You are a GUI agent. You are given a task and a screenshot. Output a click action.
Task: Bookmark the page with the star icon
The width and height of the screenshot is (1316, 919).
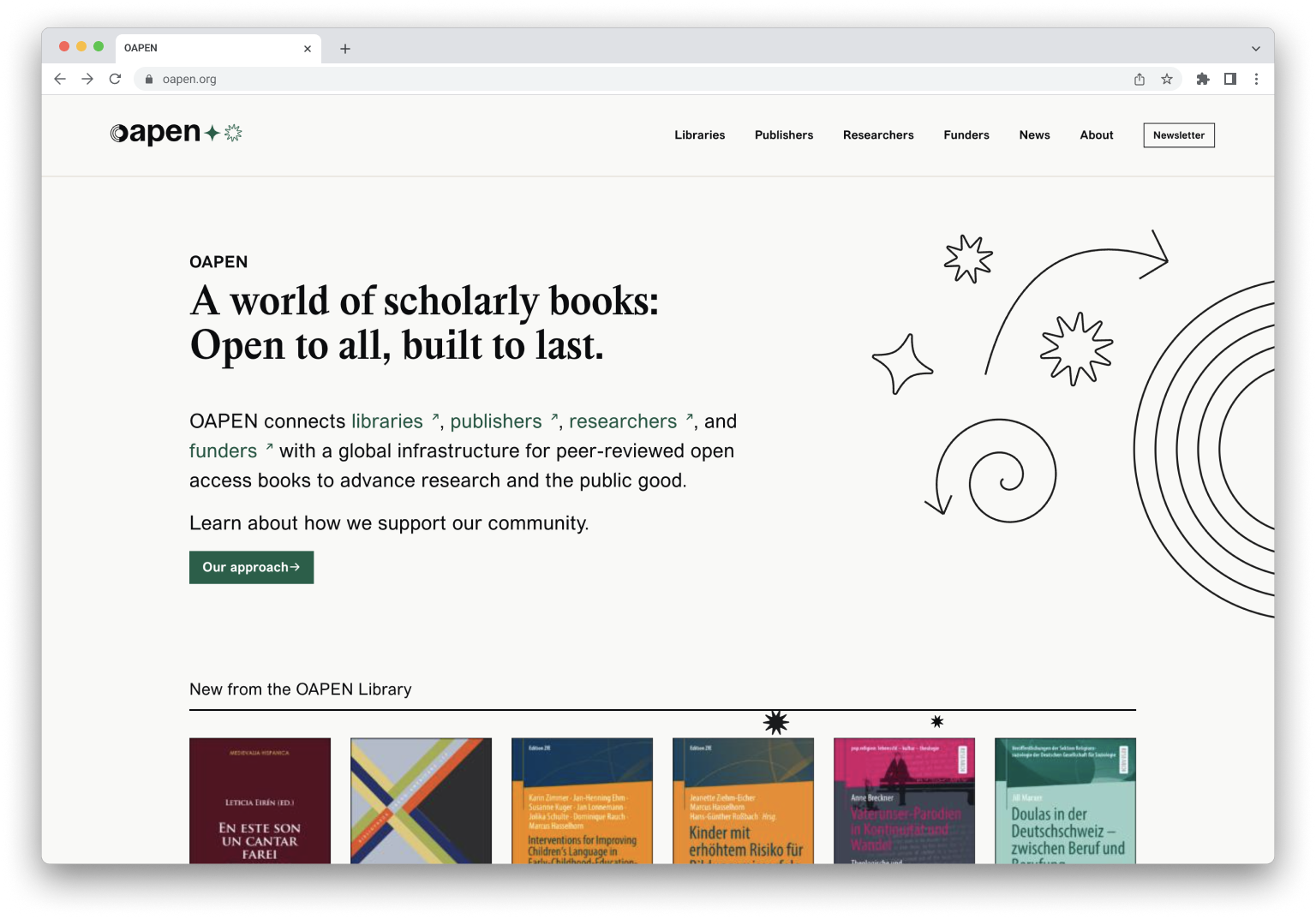pos(1166,79)
